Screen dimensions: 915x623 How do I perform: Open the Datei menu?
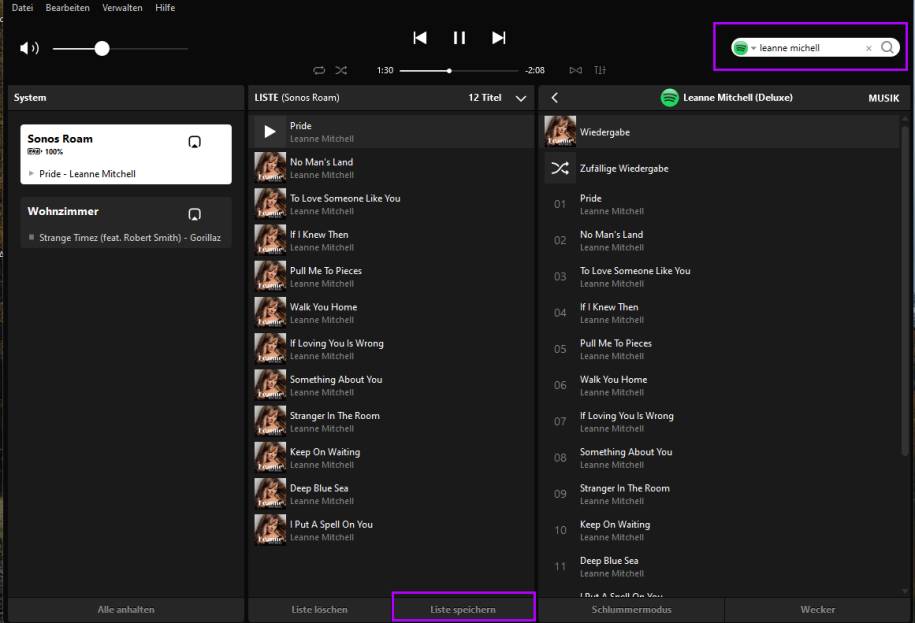click(22, 8)
